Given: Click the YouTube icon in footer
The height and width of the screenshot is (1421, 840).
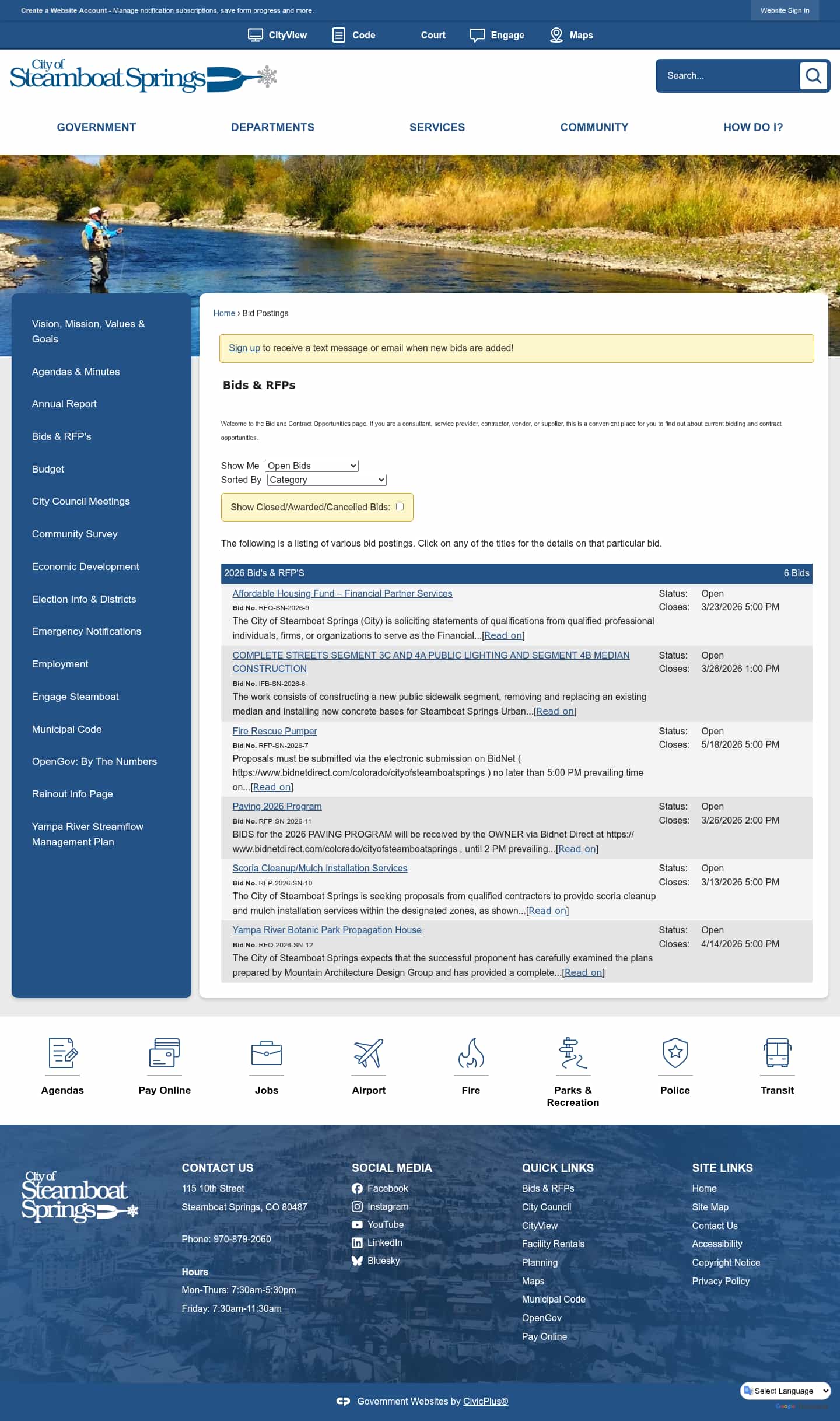Looking at the screenshot, I should pyautogui.click(x=357, y=1225).
